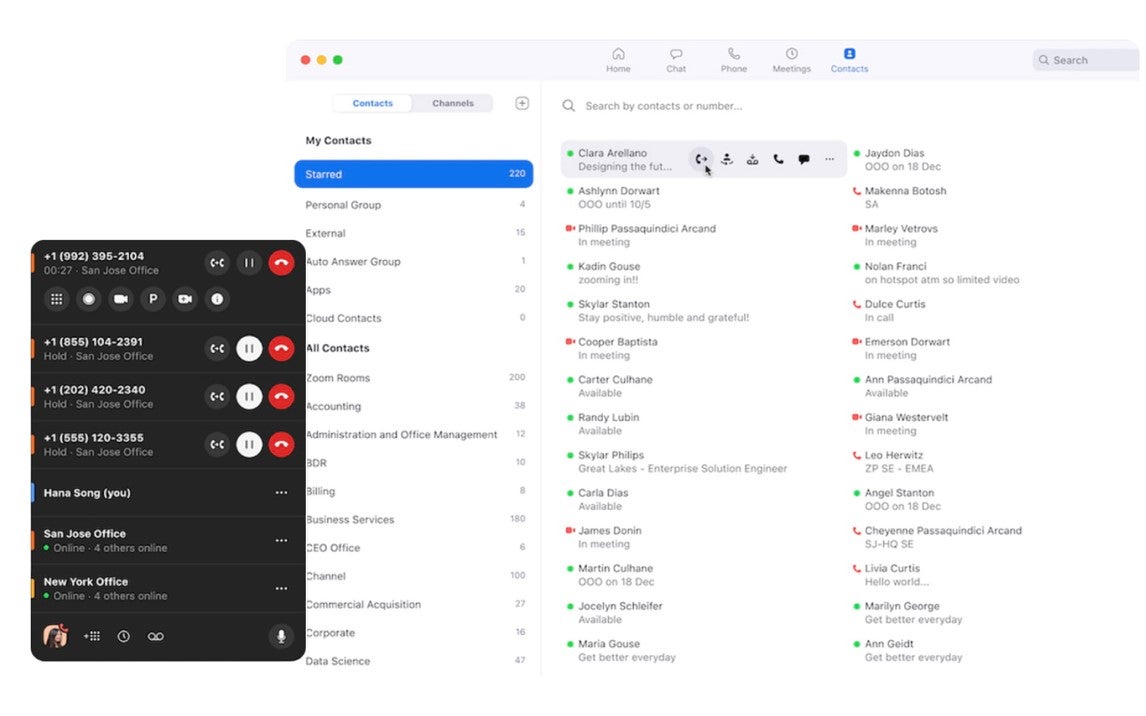Unhold the +1 (555) 120-3355 call

[x=249, y=444]
